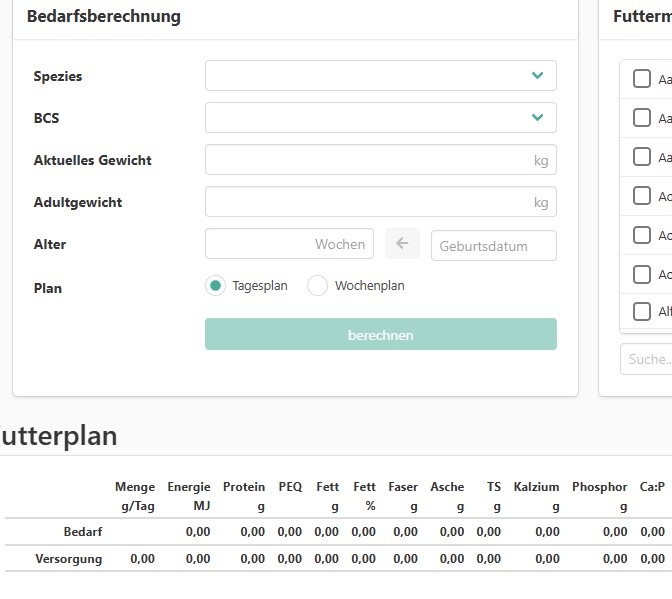672x599 pixels.
Task: Open the Geburtsdatum date field
Action: tap(493, 246)
